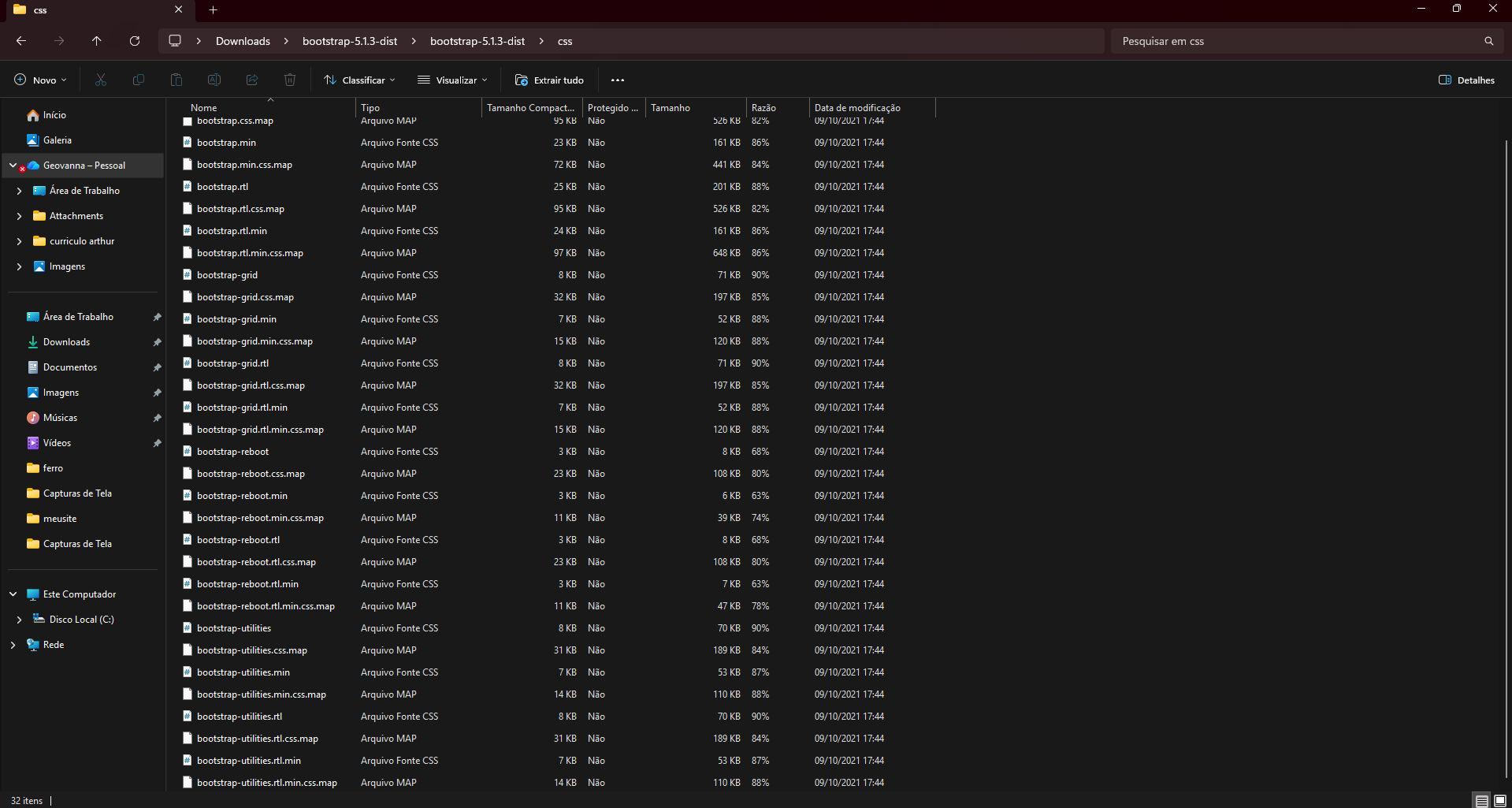Click the Share icon in toolbar
The width and height of the screenshot is (1512, 808).
pos(252,80)
